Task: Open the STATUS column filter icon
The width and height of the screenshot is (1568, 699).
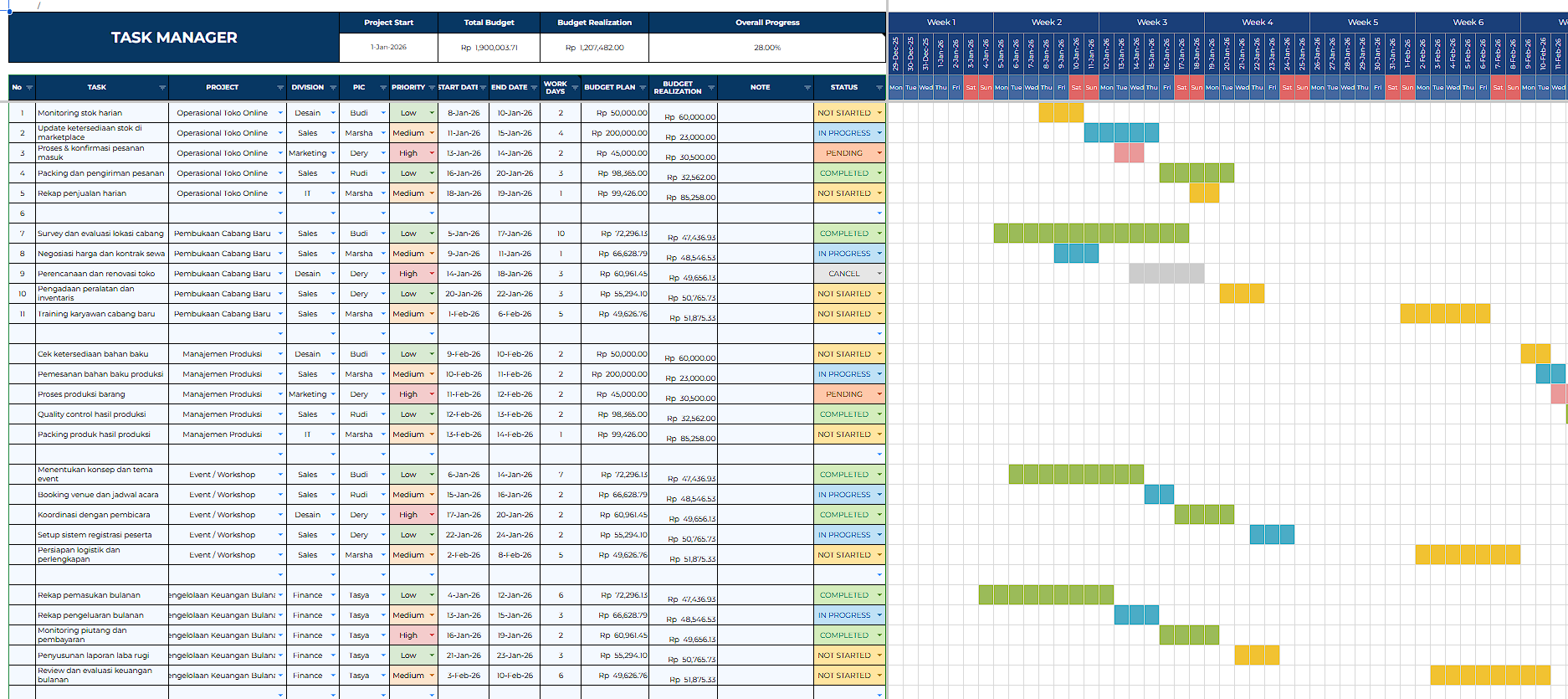Action: [x=879, y=88]
